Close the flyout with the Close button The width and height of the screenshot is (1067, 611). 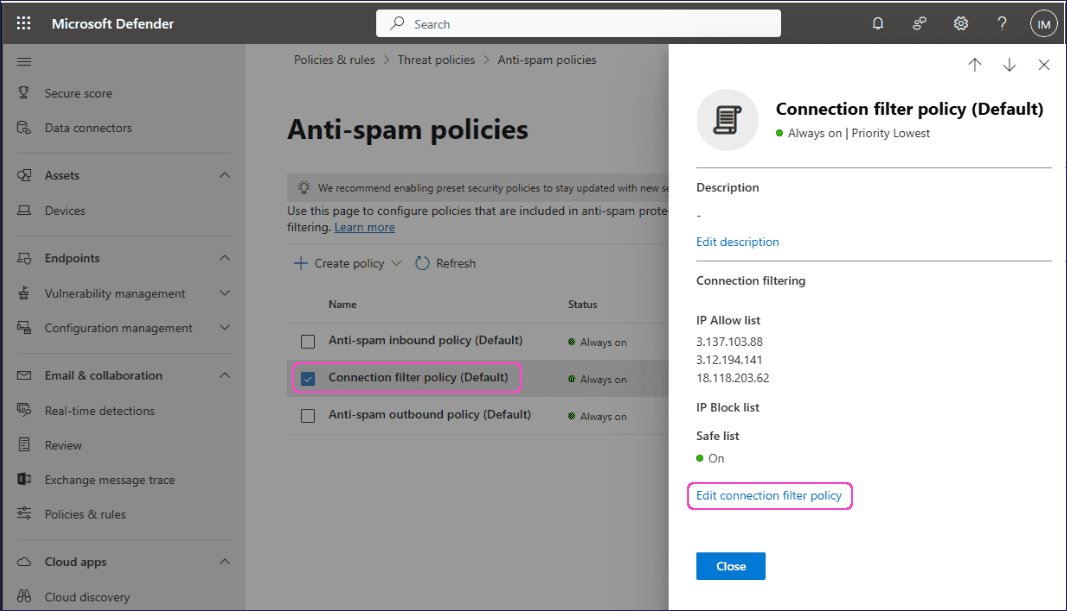(x=730, y=565)
